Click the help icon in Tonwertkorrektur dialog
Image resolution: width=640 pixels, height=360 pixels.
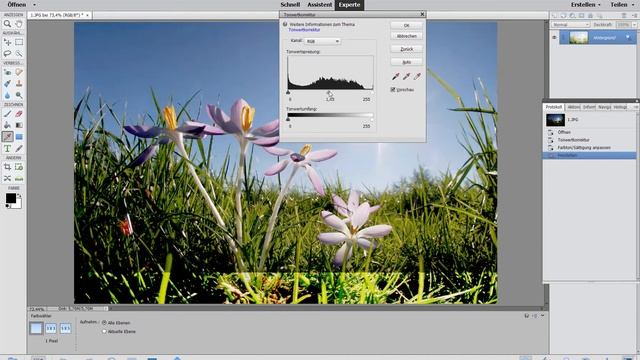pos(285,24)
